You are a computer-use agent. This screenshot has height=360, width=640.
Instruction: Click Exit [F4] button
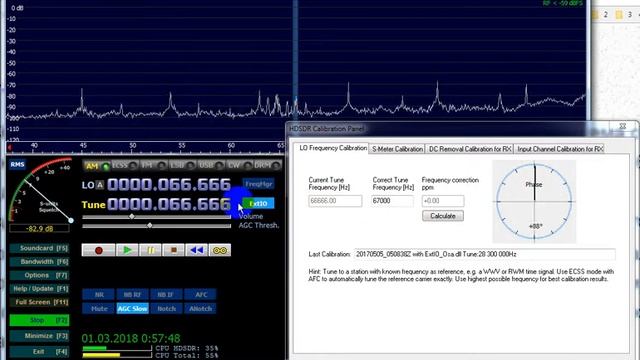40,351
